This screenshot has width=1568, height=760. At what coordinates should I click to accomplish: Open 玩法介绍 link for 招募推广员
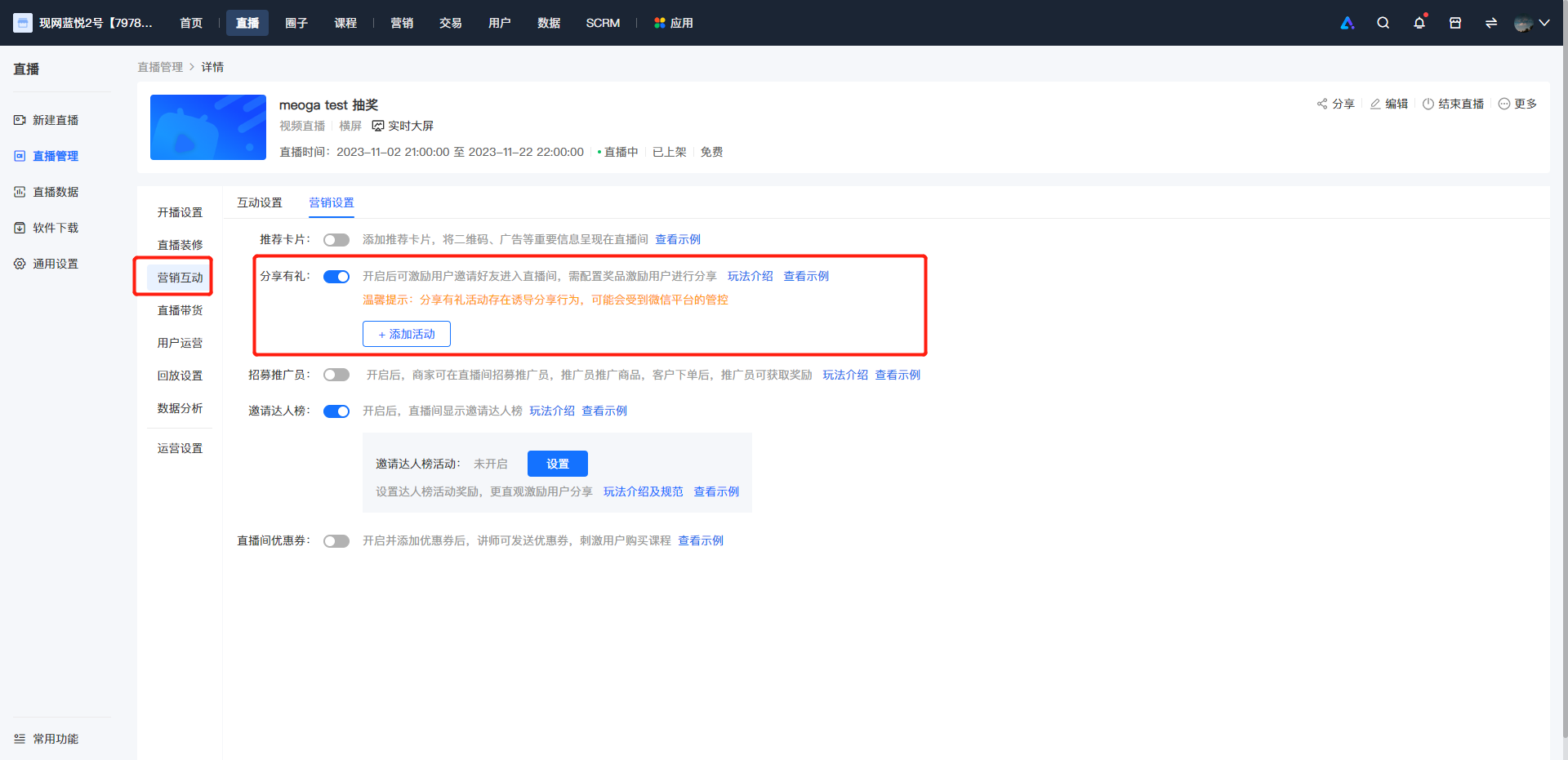tap(845, 375)
